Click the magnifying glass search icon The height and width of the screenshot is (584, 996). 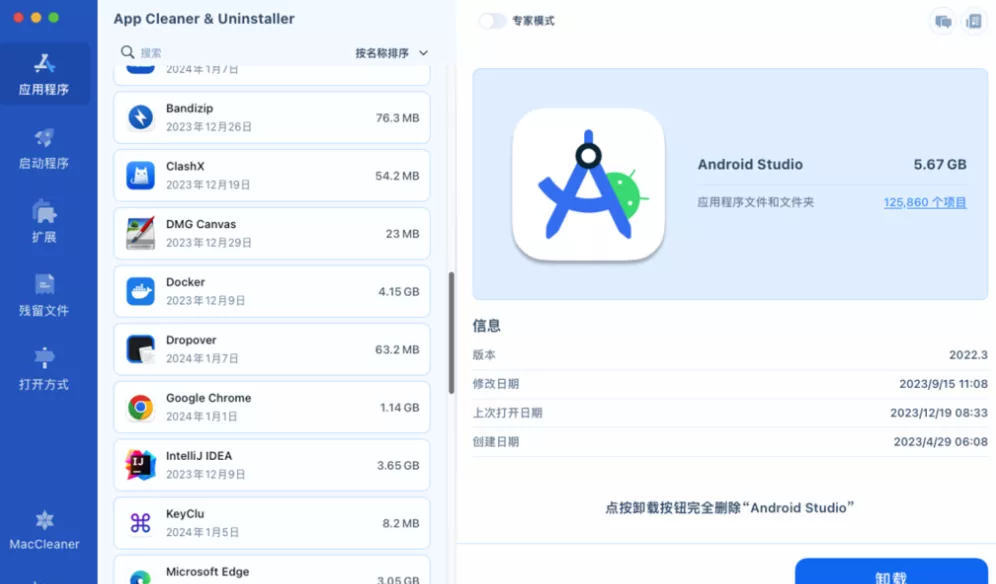(x=128, y=52)
